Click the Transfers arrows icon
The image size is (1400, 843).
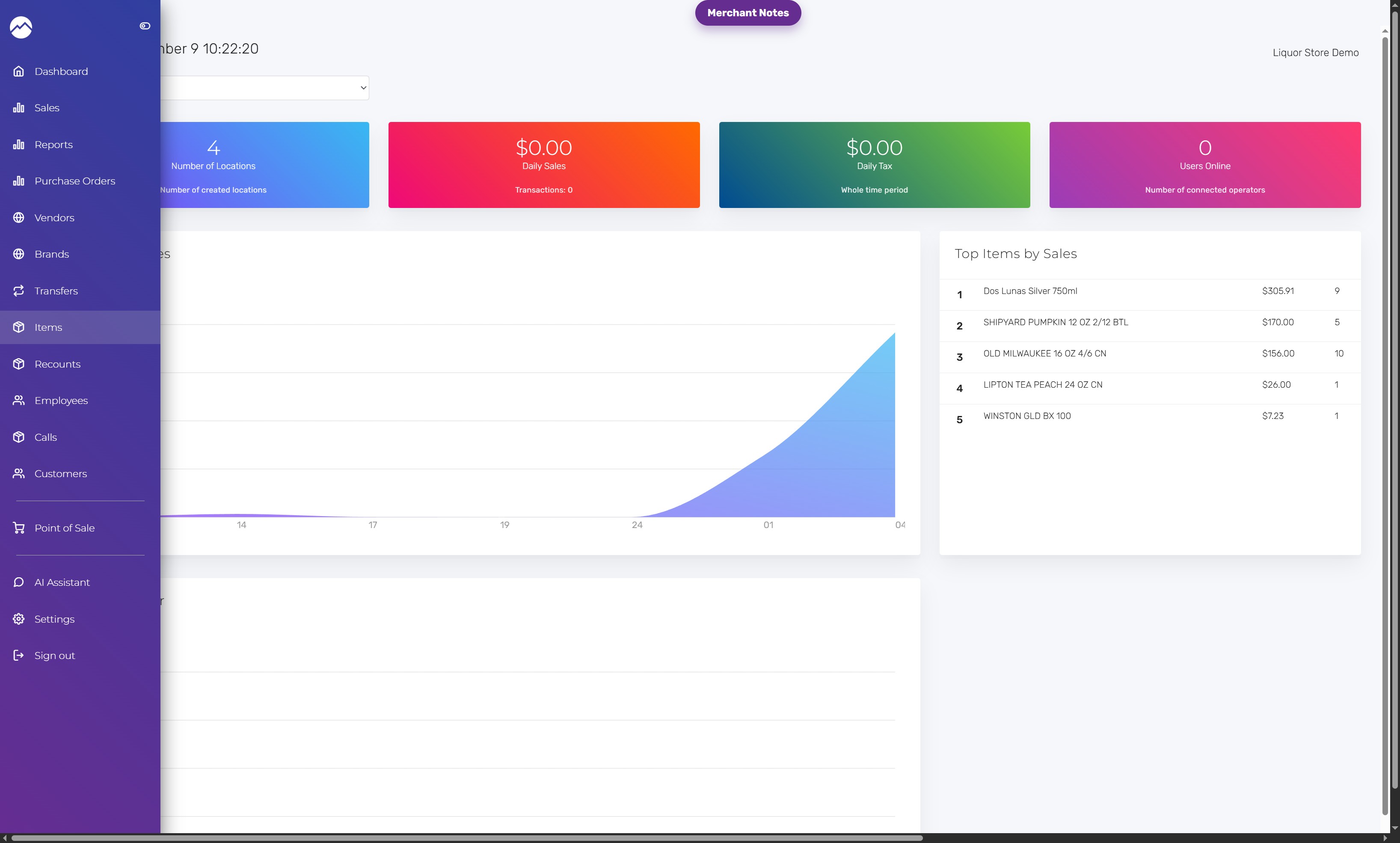click(x=19, y=290)
